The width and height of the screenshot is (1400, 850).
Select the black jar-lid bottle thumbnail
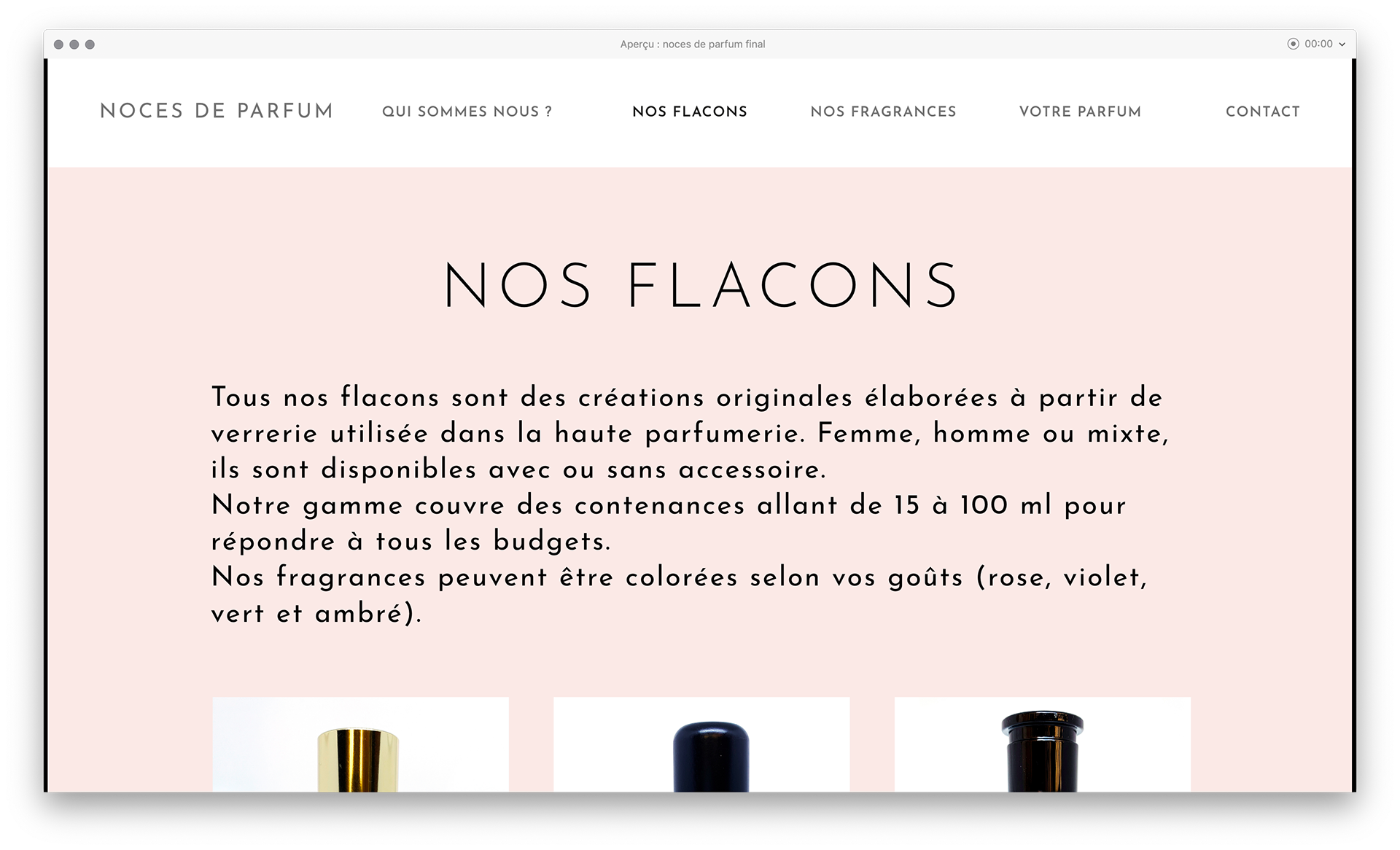point(1043,744)
